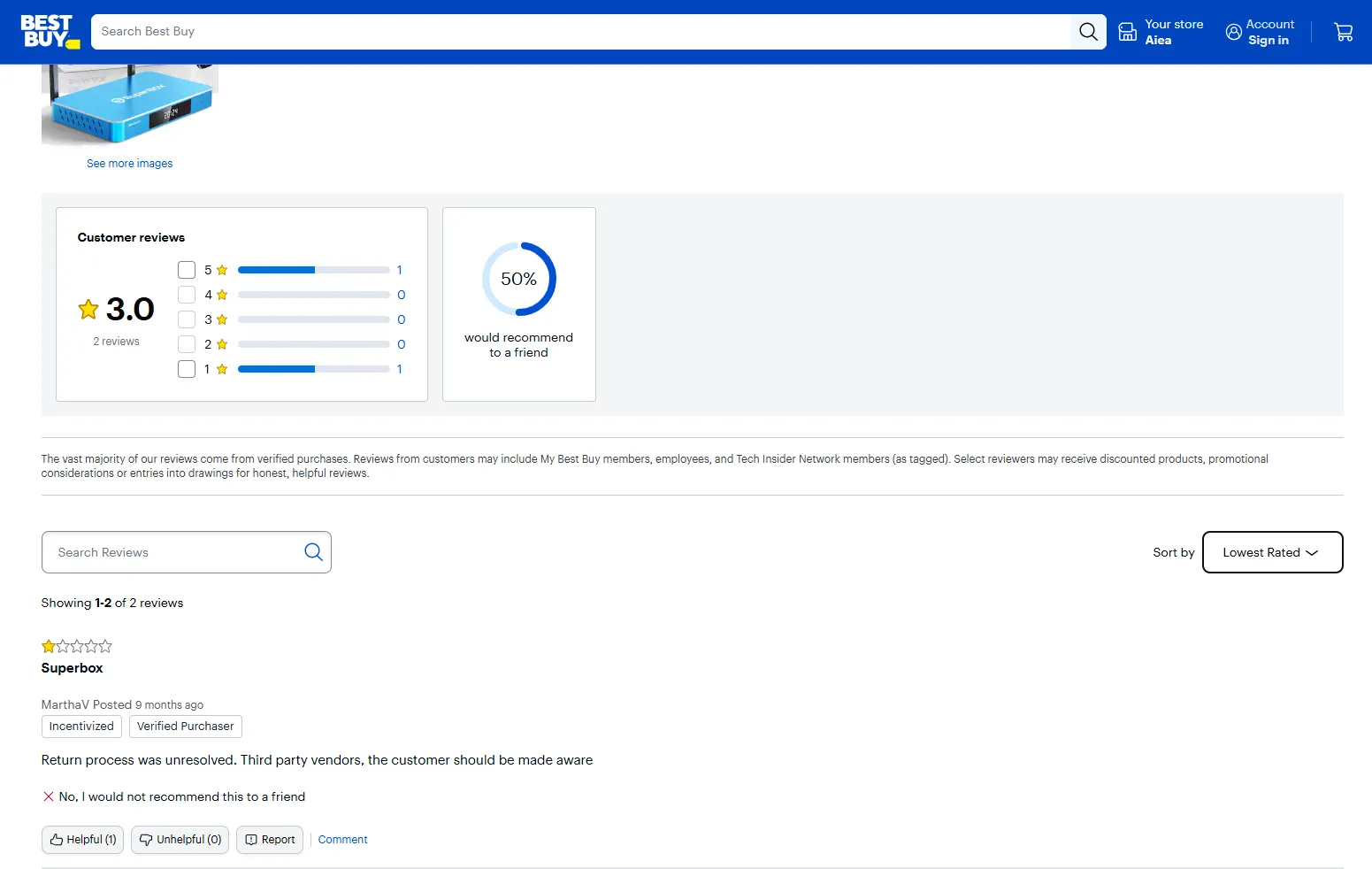Click the header search magnifier icon
The width and height of the screenshot is (1372, 869).
[1088, 32]
